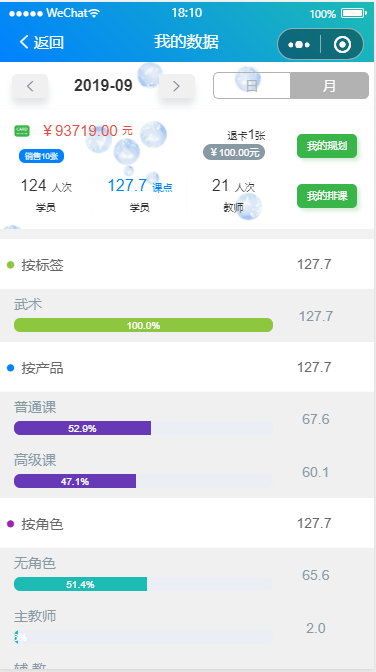Click the blue dot beside 按产品
Viewport: 376px width, 672px height.
coord(11,368)
